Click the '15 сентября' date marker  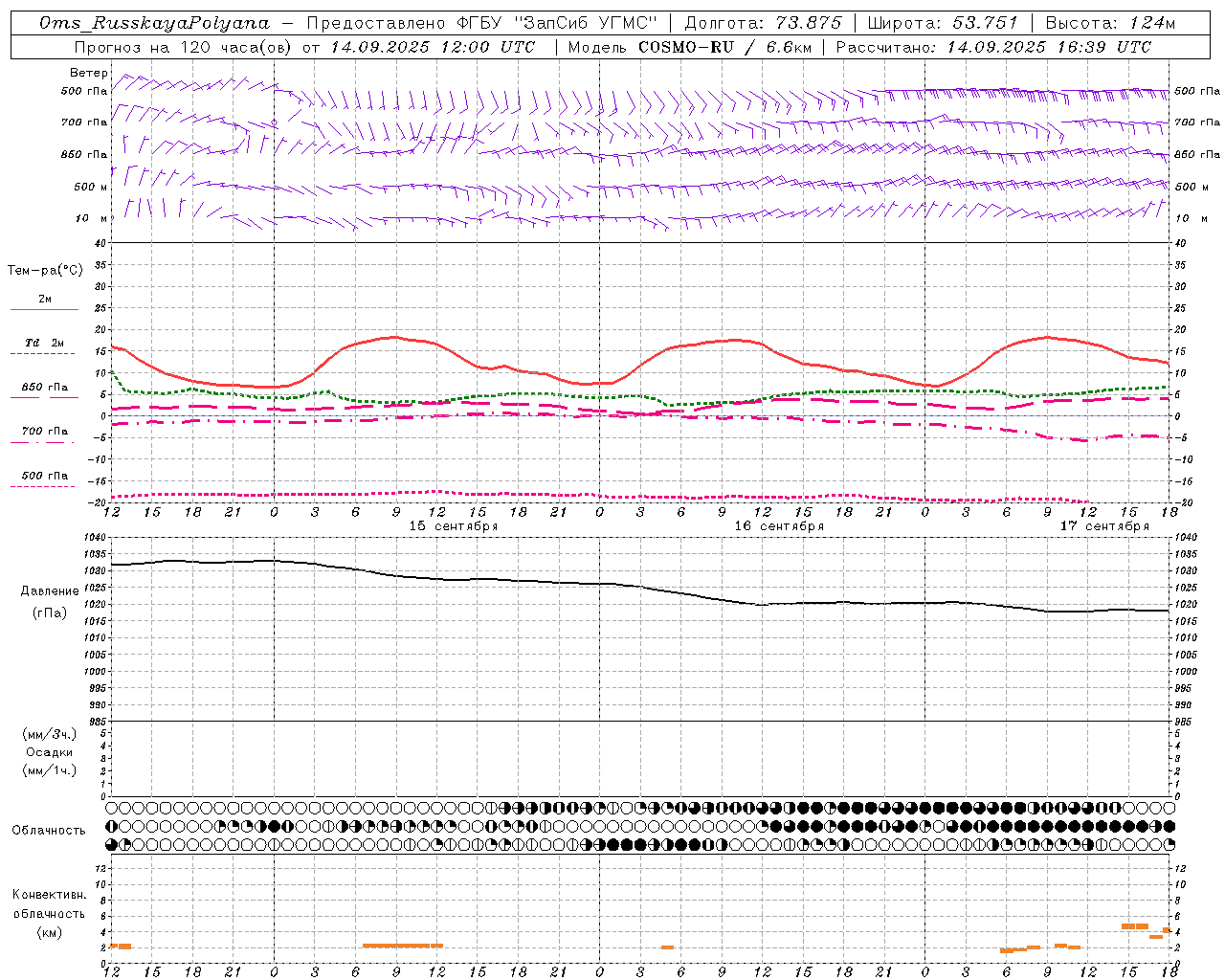(454, 526)
